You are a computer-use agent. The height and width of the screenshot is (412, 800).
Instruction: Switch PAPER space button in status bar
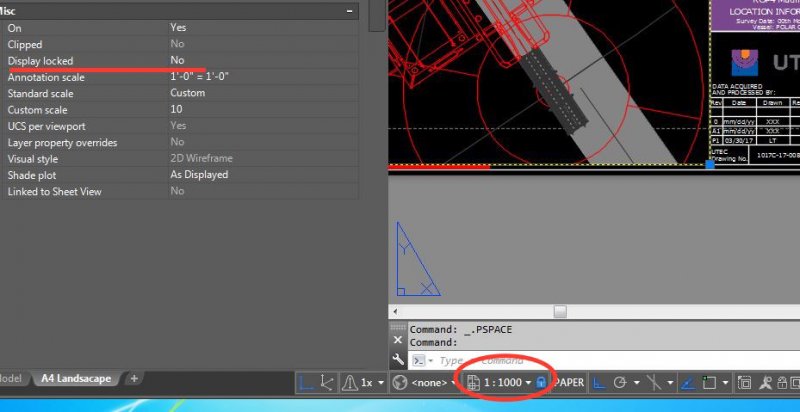(x=569, y=382)
